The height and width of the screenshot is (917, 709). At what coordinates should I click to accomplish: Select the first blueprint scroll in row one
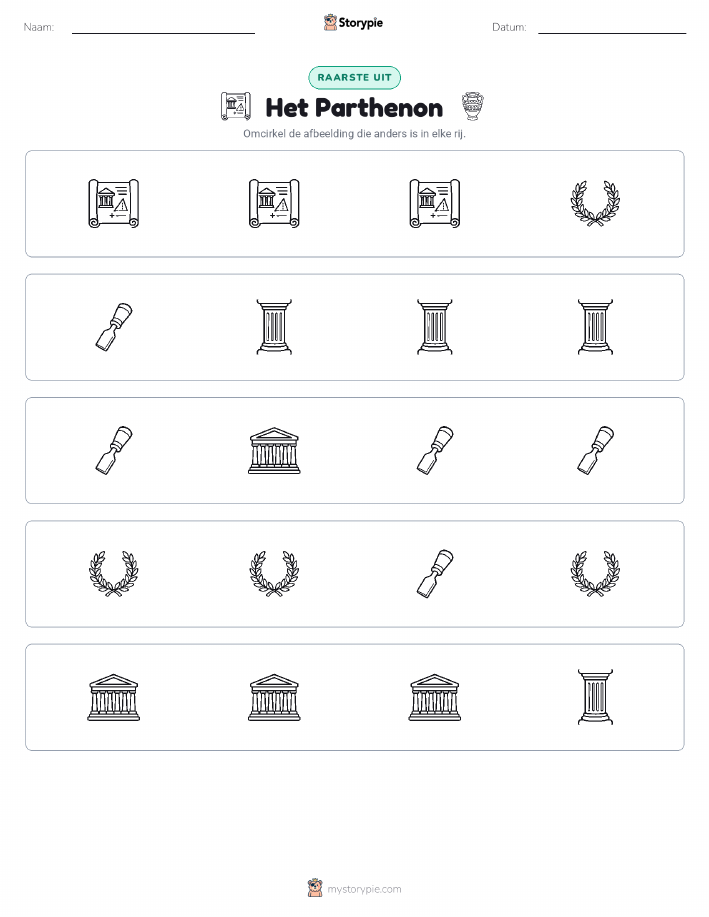coord(113,204)
